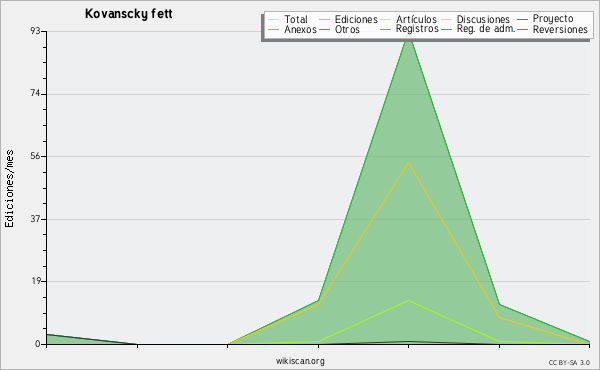Click the Artículos legend color line
This screenshot has width=600, height=370.
coord(385,20)
